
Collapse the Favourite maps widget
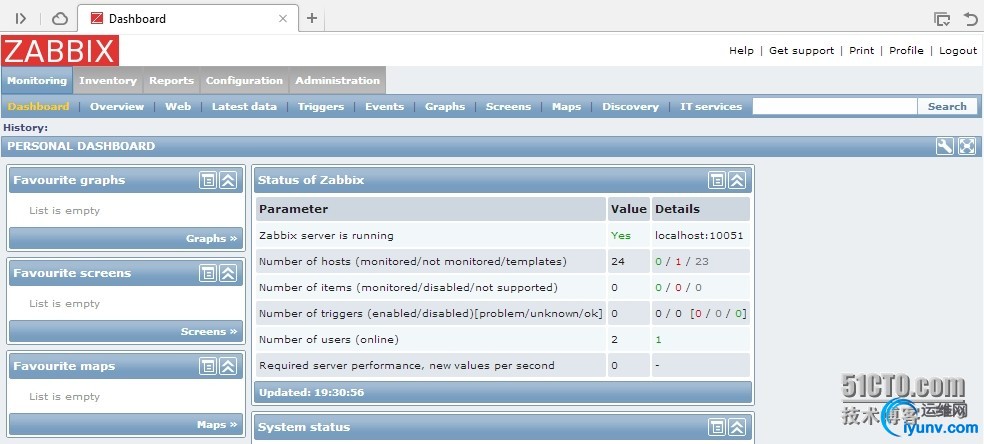click(x=228, y=366)
